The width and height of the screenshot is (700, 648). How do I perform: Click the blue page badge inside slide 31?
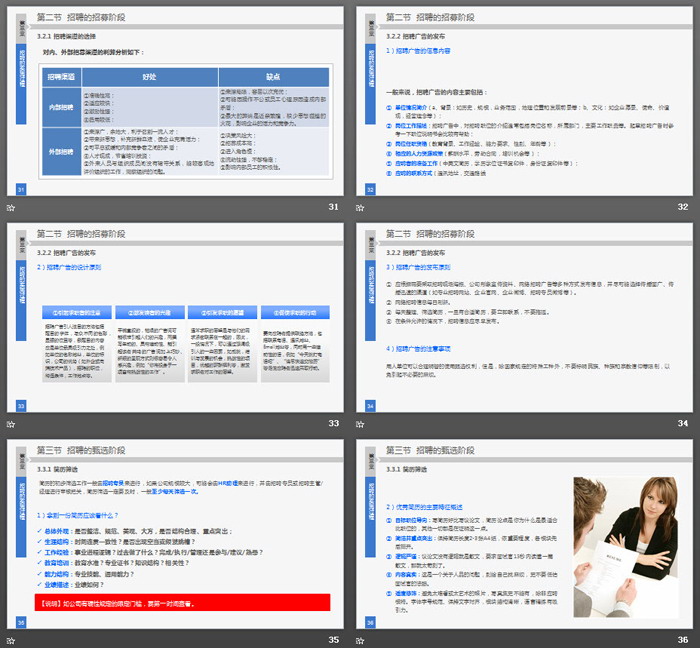pos(22,189)
